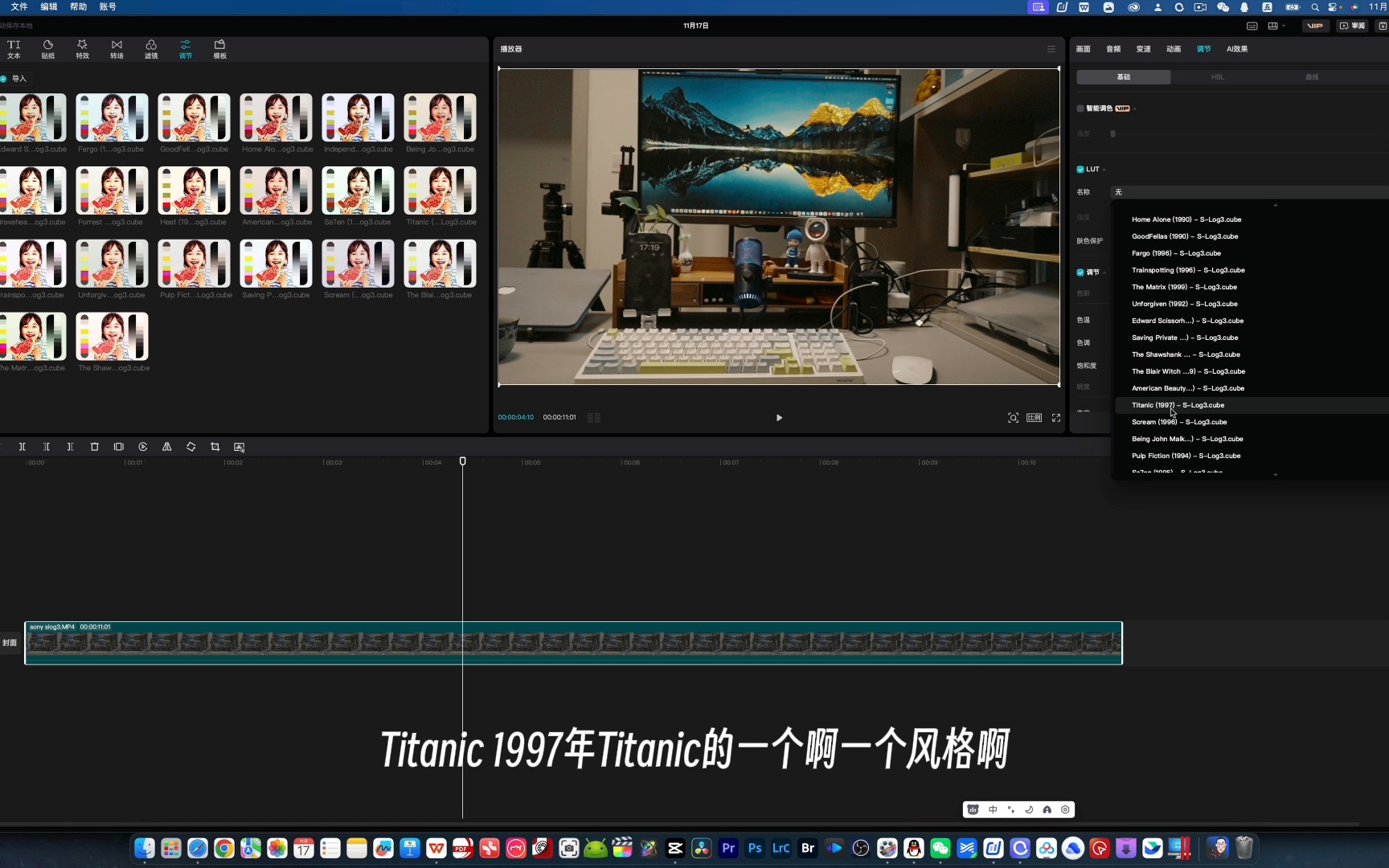Click the player focus-frame snapshot icon
Viewport: 1389px width, 868px height.
pos(1013,418)
